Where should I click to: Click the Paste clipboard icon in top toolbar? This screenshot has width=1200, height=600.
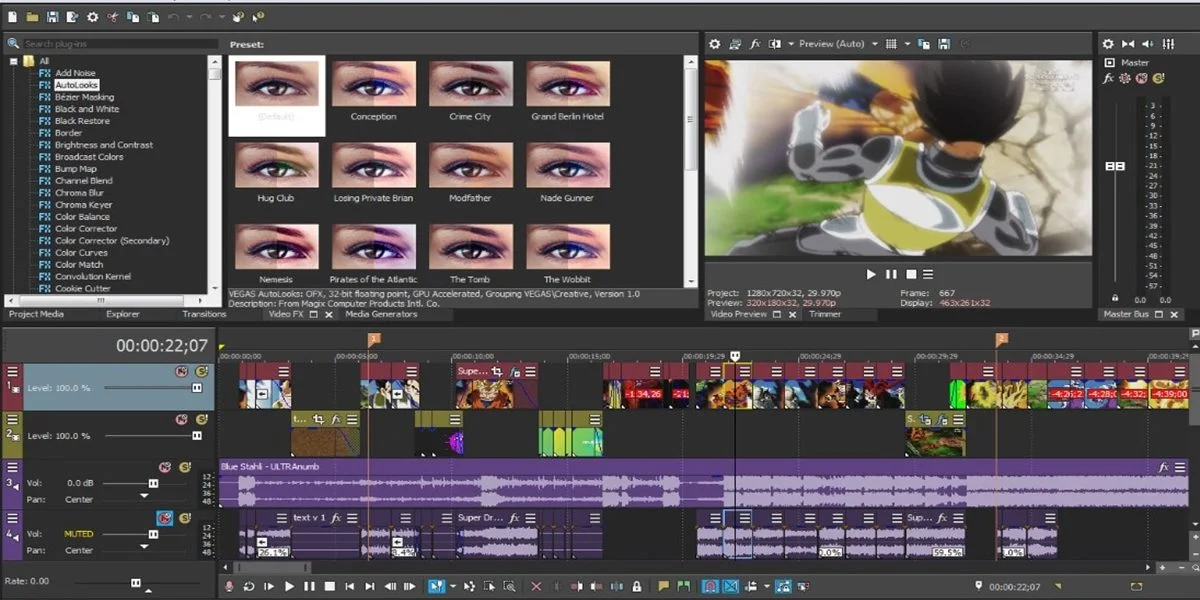[x=152, y=17]
